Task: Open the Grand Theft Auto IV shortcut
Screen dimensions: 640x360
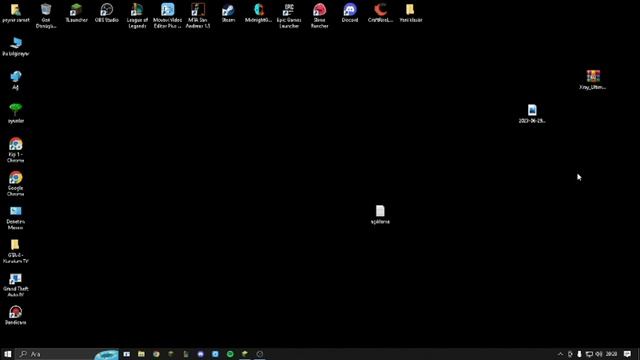Action: pyautogui.click(x=16, y=285)
